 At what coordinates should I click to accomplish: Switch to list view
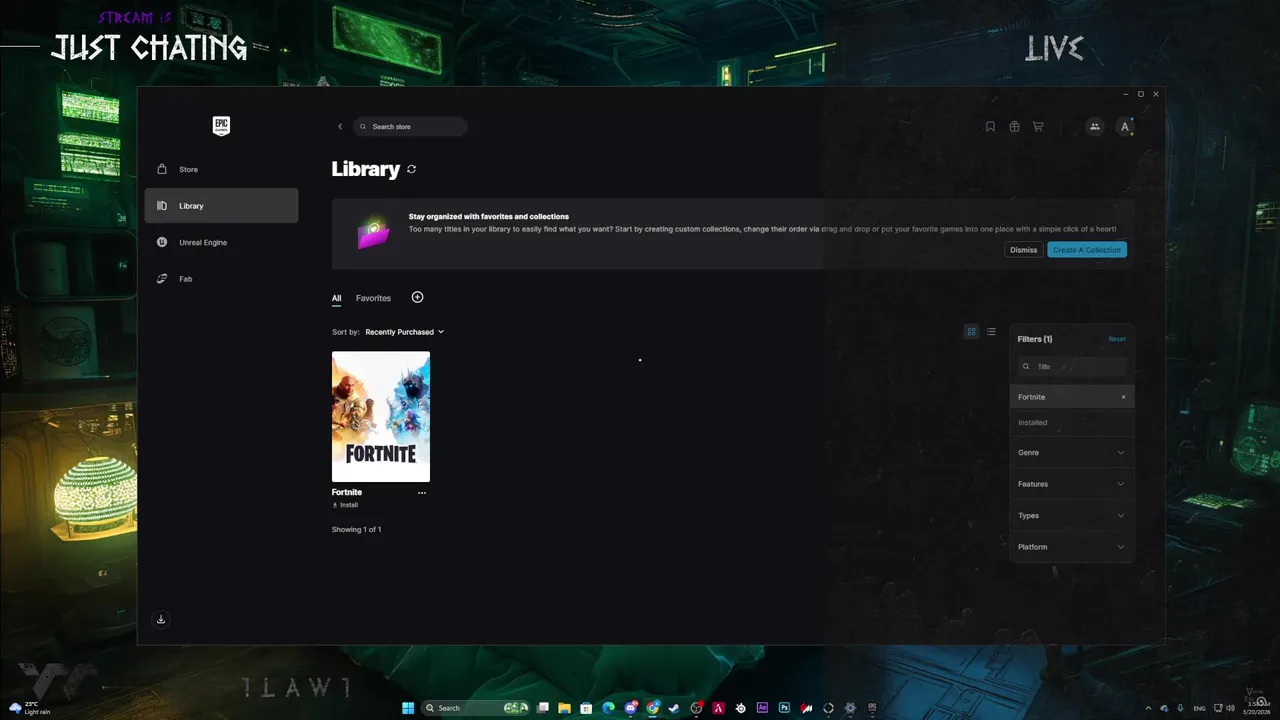991,332
